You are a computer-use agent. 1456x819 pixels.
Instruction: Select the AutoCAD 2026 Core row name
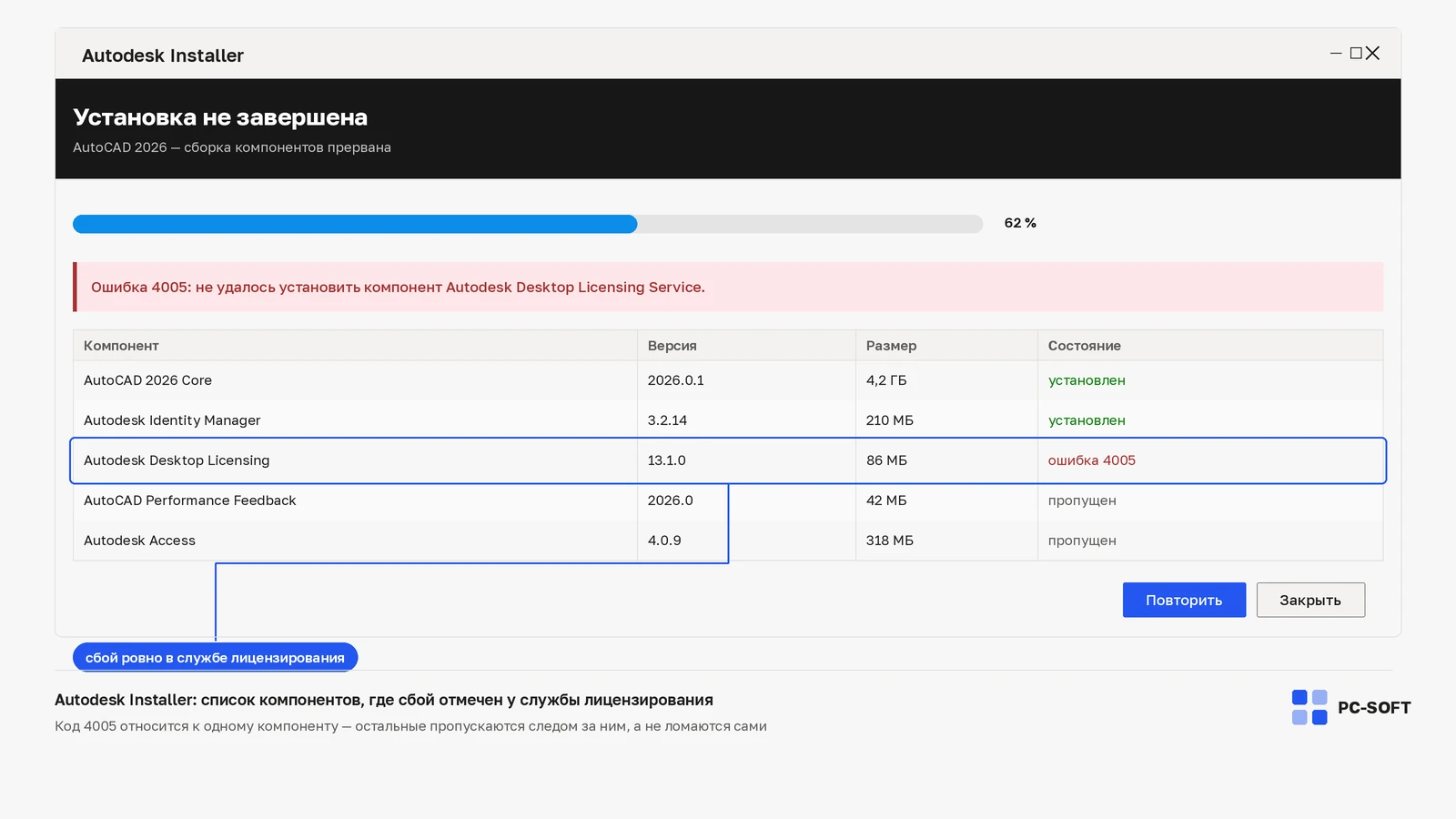pos(147,380)
